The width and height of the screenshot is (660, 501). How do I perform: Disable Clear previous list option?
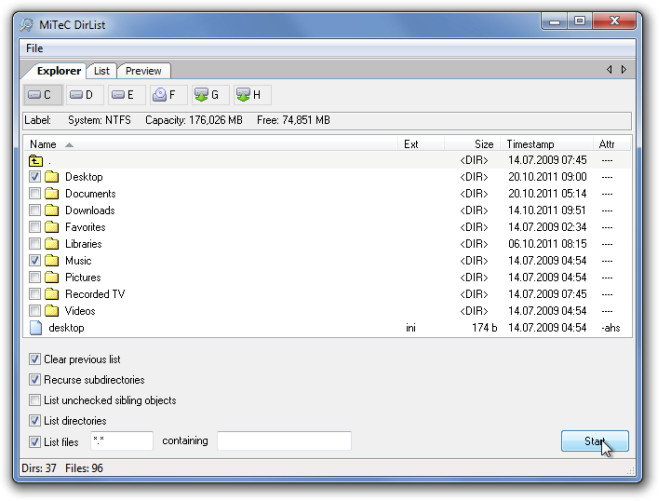coord(35,359)
